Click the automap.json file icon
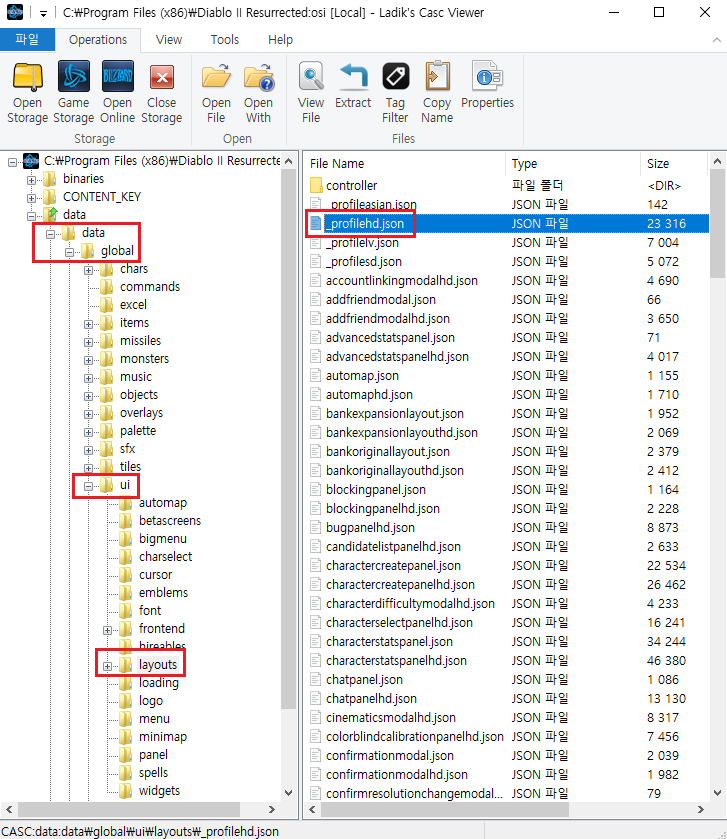 (316, 376)
